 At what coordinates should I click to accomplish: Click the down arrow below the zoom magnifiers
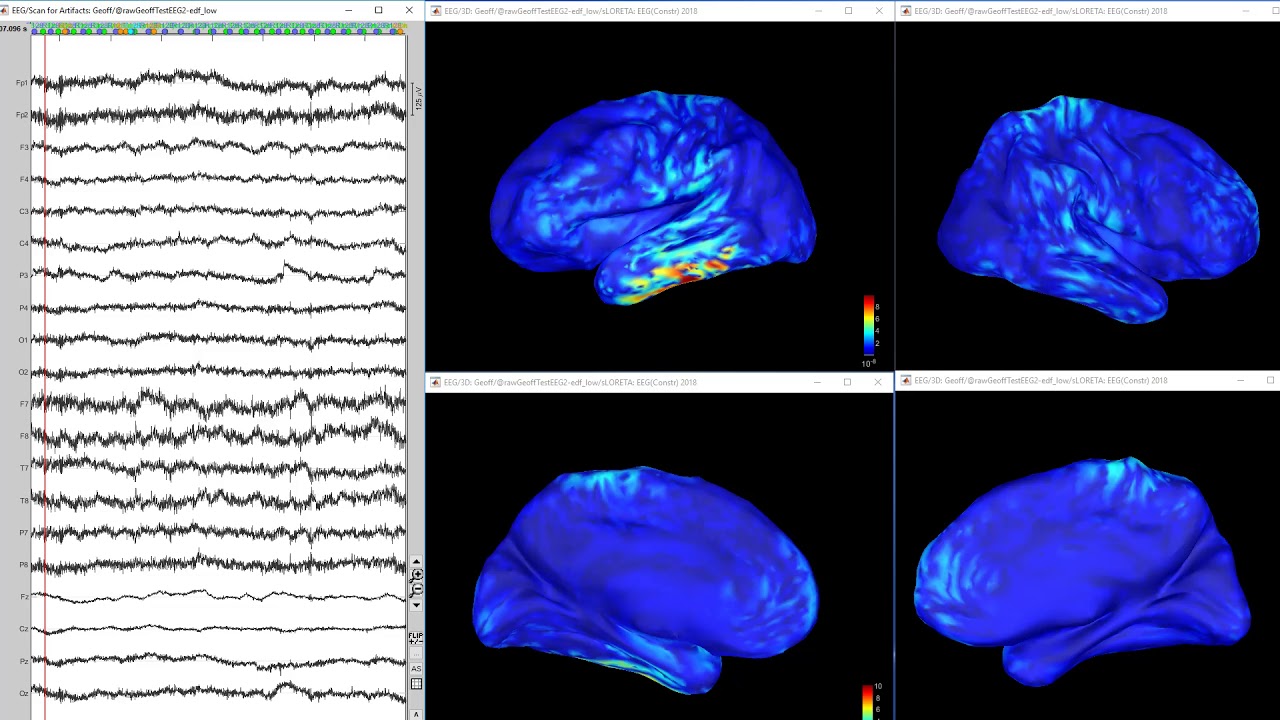pyautogui.click(x=416, y=604)
